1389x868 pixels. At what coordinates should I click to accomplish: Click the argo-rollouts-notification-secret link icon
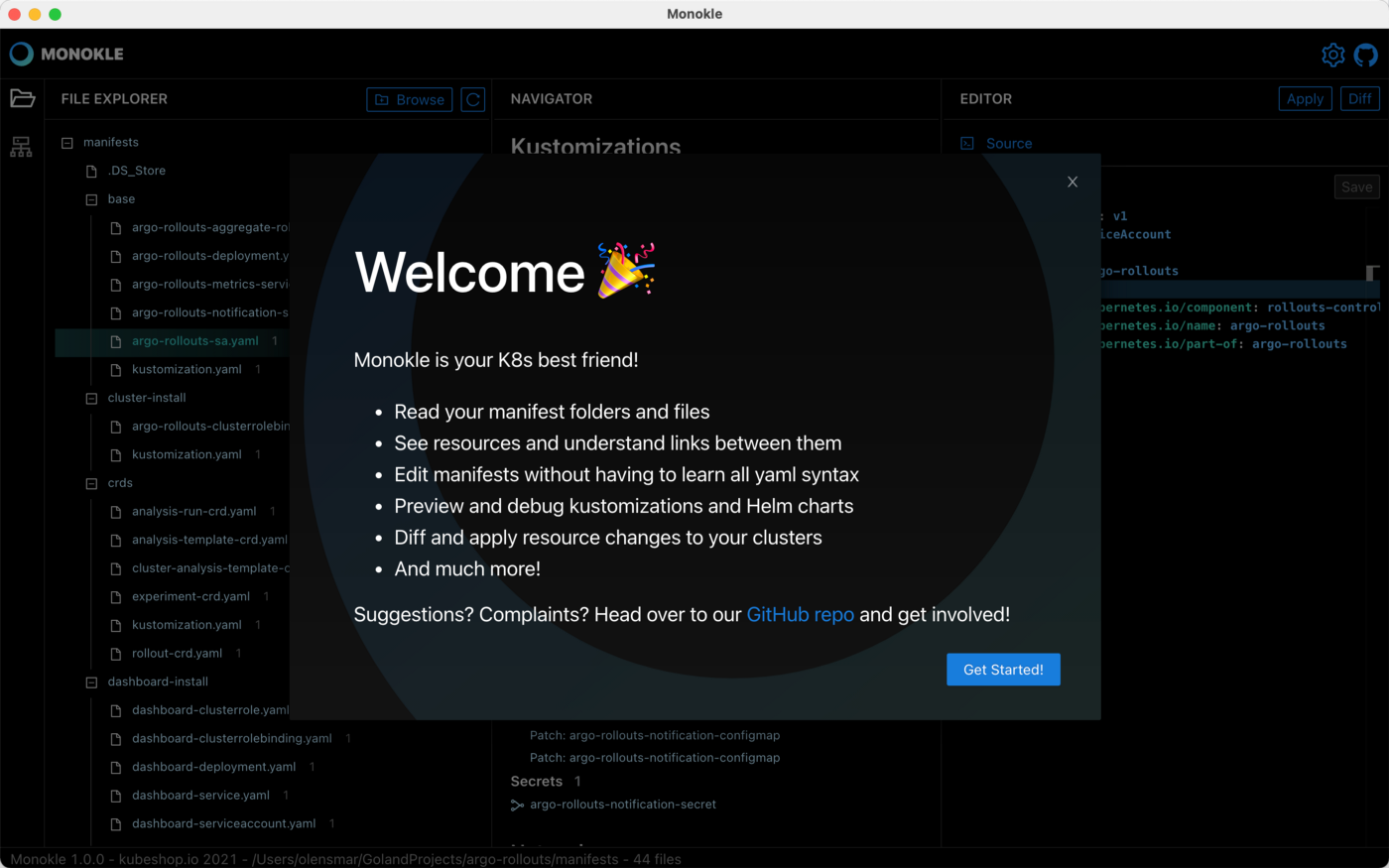pos(517,806)
